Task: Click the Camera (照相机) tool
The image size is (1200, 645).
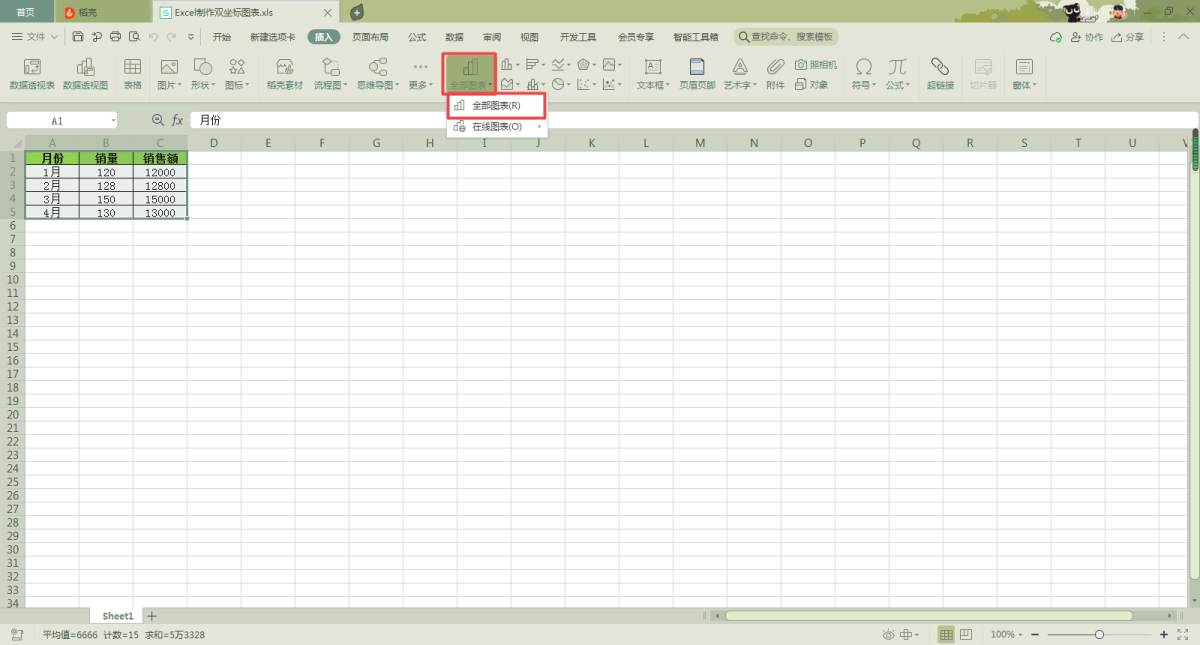Action: pos(815,64)
